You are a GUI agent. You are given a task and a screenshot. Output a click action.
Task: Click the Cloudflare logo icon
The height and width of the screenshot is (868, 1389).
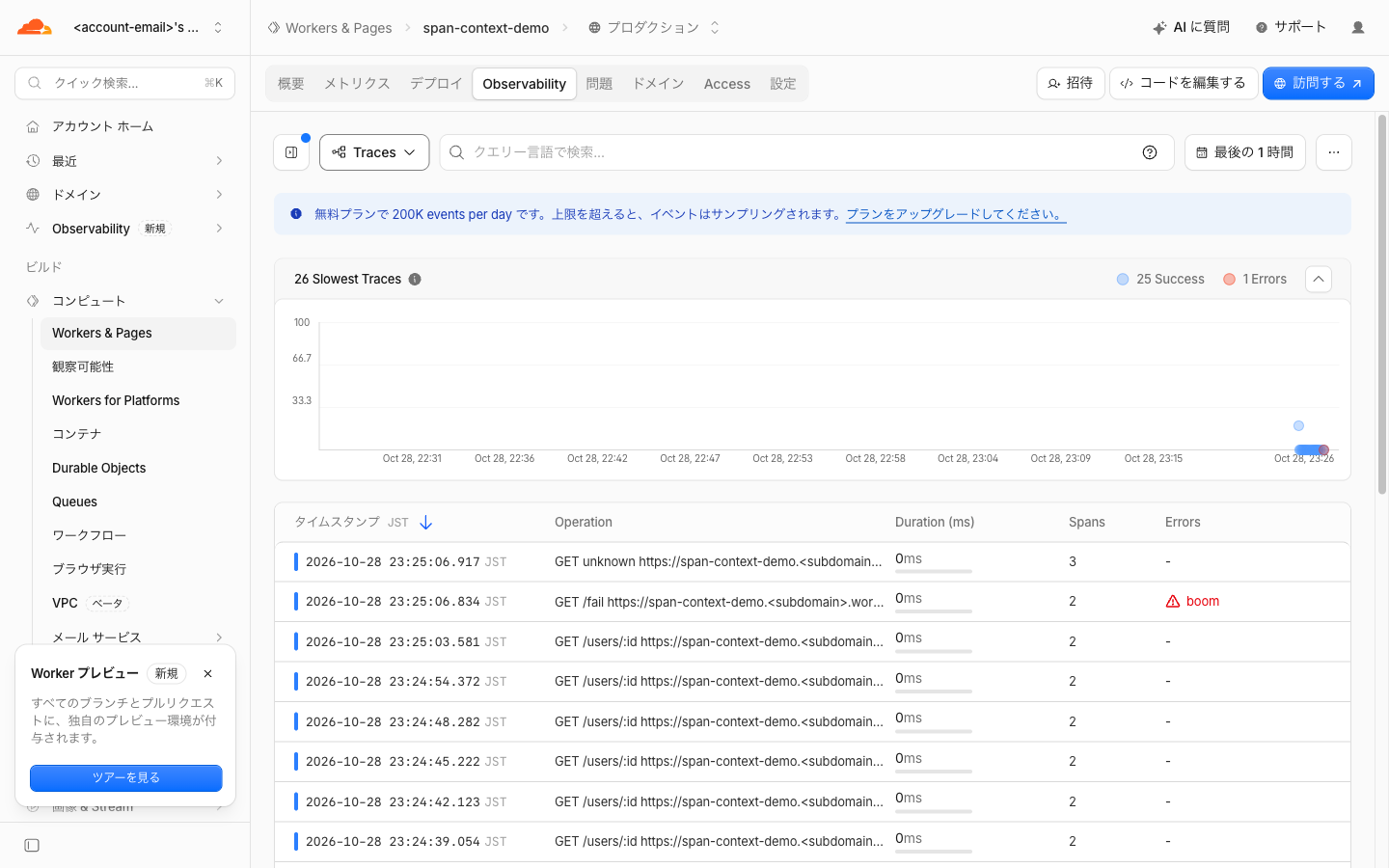pos(35,27)
